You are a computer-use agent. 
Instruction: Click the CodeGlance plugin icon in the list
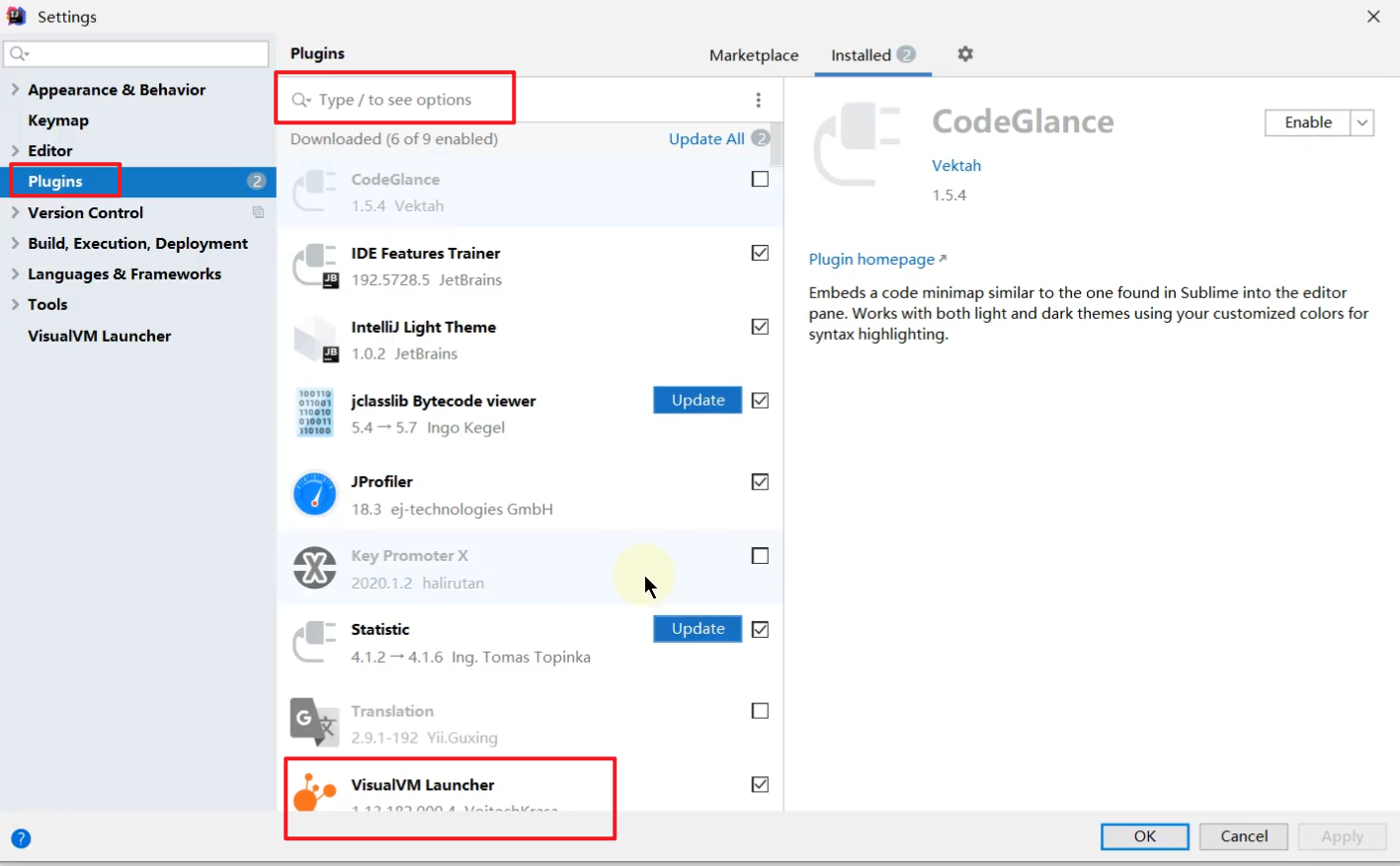coord(315,191)
